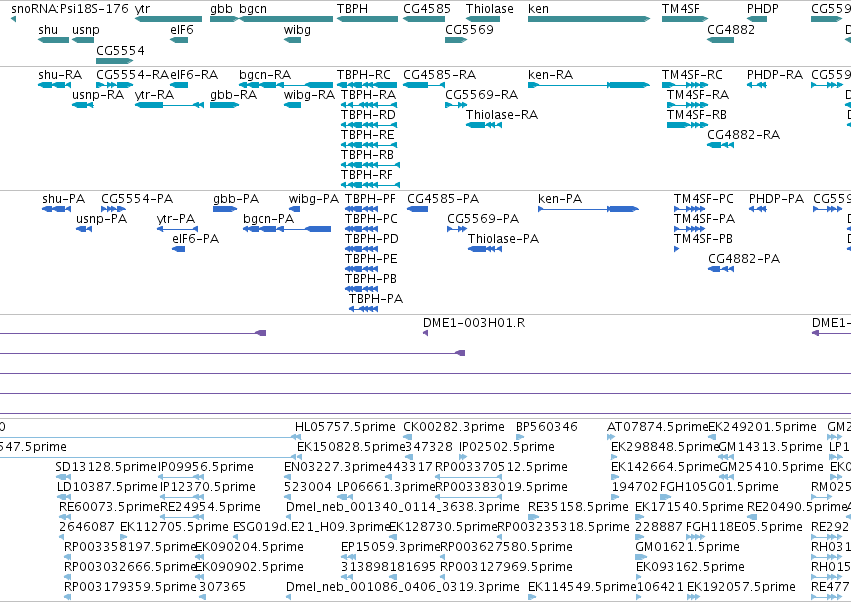Click the Thiolase-RA transcript label
The image size is (851, 602).
tap(501, 115)
